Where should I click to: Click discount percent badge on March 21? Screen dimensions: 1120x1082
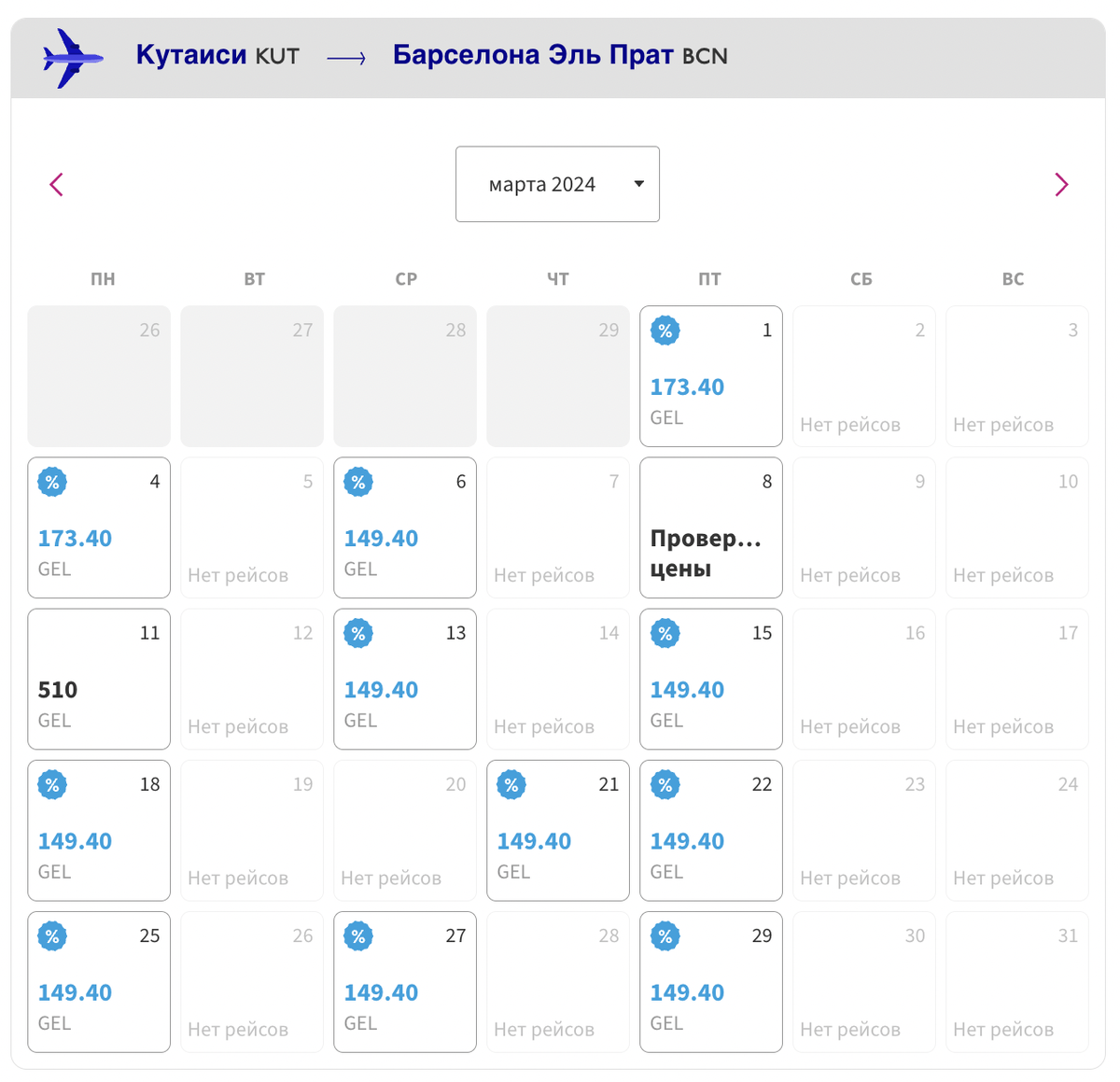(x=512, y=784)
